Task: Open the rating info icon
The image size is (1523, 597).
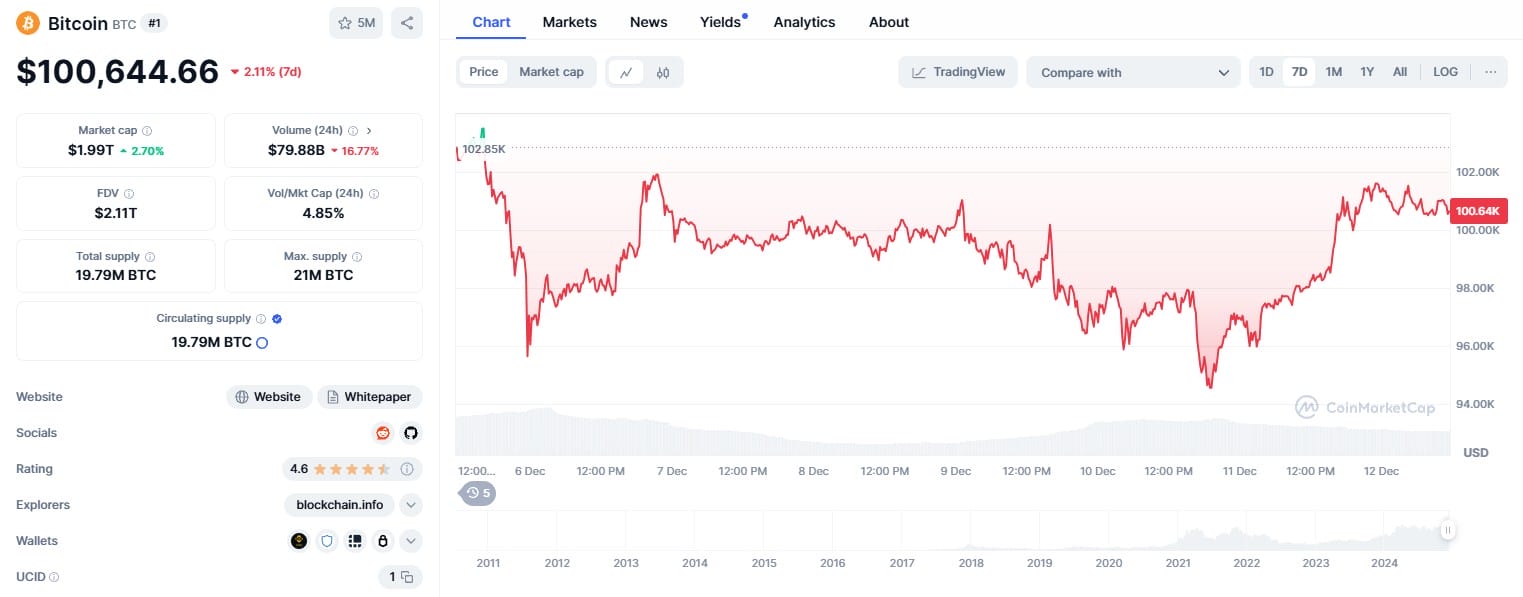Action: 407,469
